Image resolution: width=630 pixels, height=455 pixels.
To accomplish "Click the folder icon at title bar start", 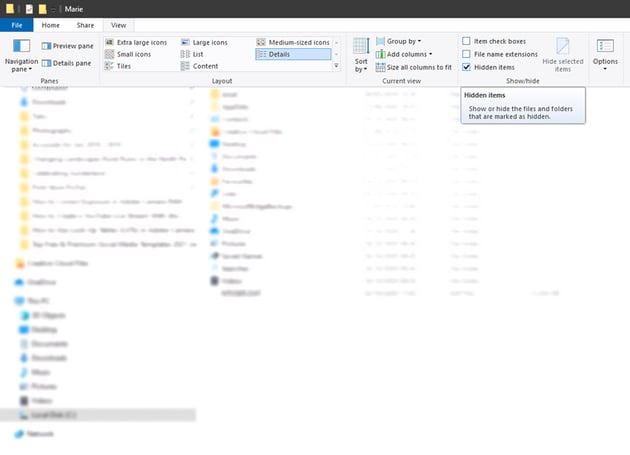I will (x=10, y=9).
